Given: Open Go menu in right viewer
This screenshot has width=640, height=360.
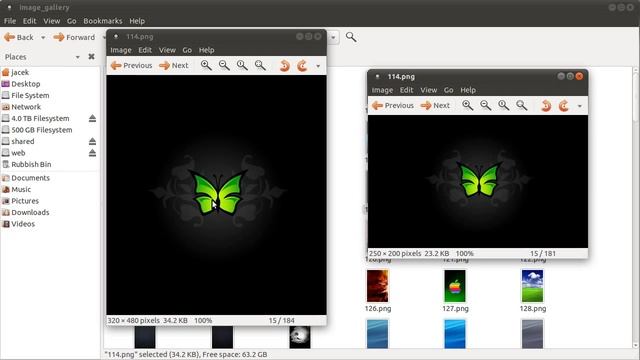Looking at the screenshot, I should [449, 90].
